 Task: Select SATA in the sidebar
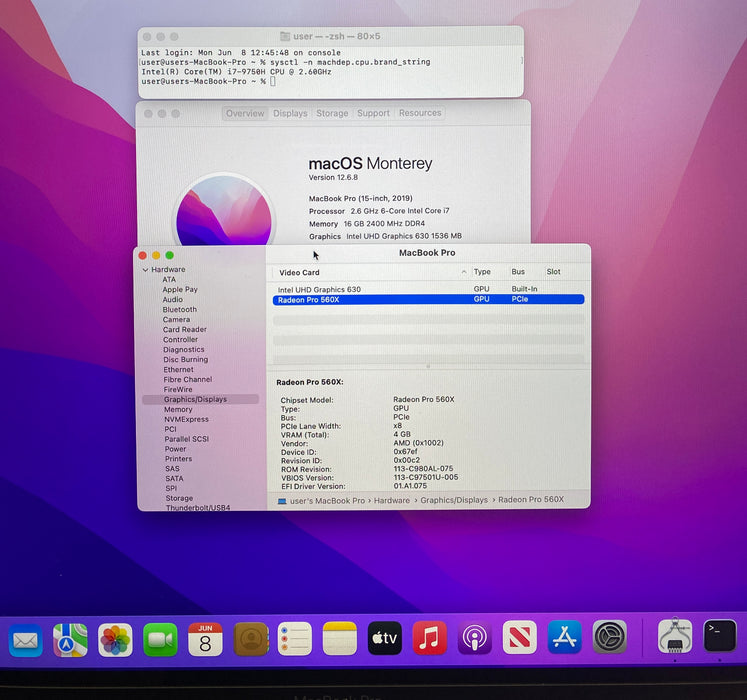click(174, 479)
